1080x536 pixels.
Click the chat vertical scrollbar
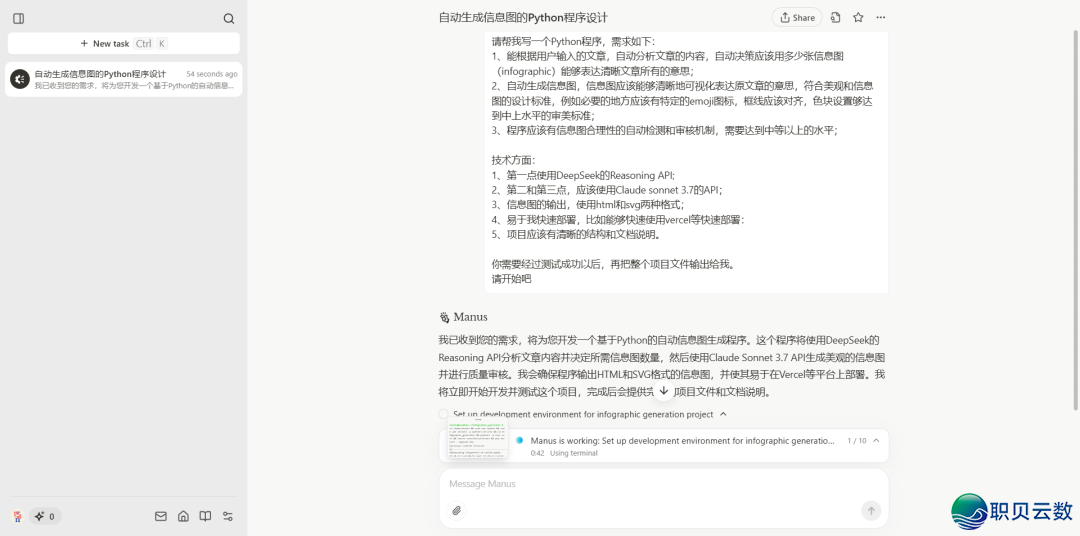coord(1076,220)
